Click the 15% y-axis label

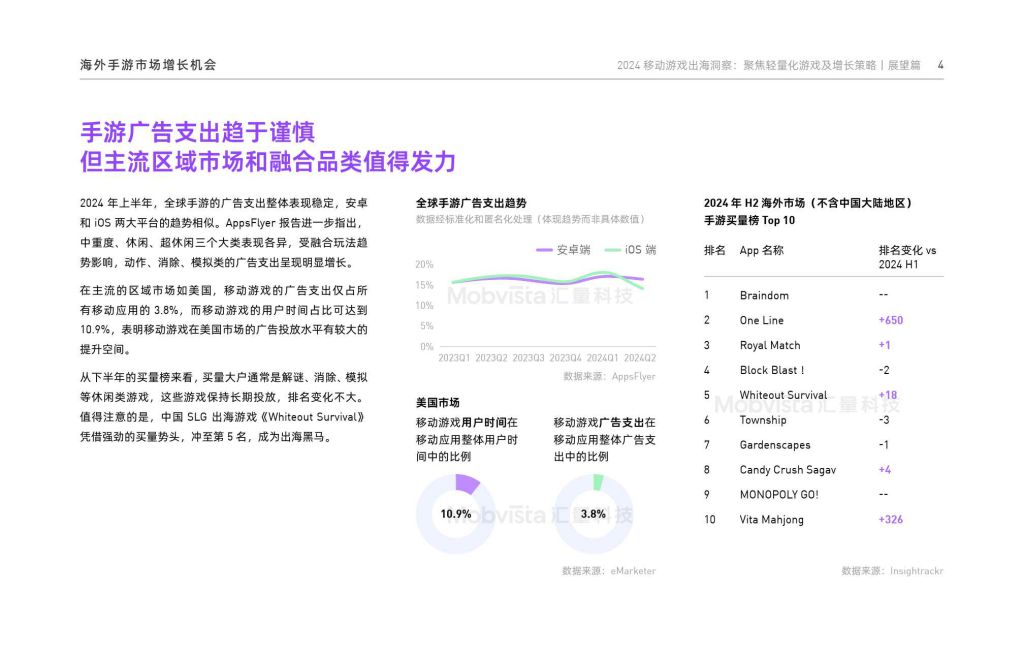(x=424, y=285)
